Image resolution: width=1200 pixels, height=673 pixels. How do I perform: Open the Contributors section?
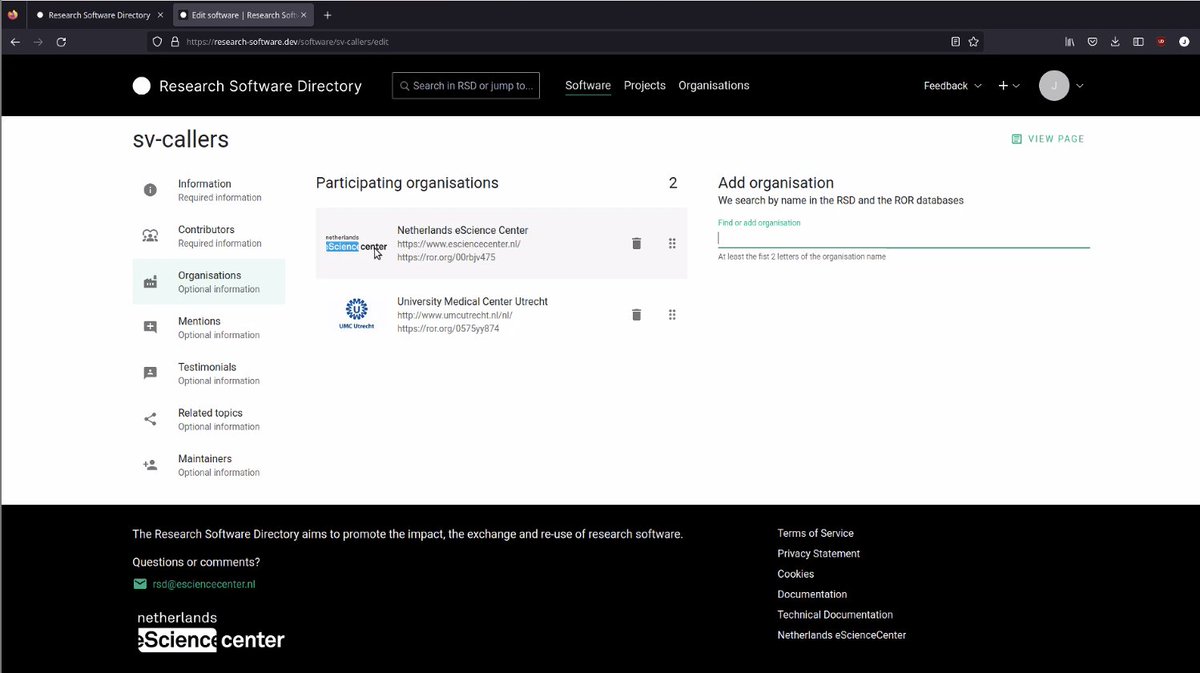point(209,236)
